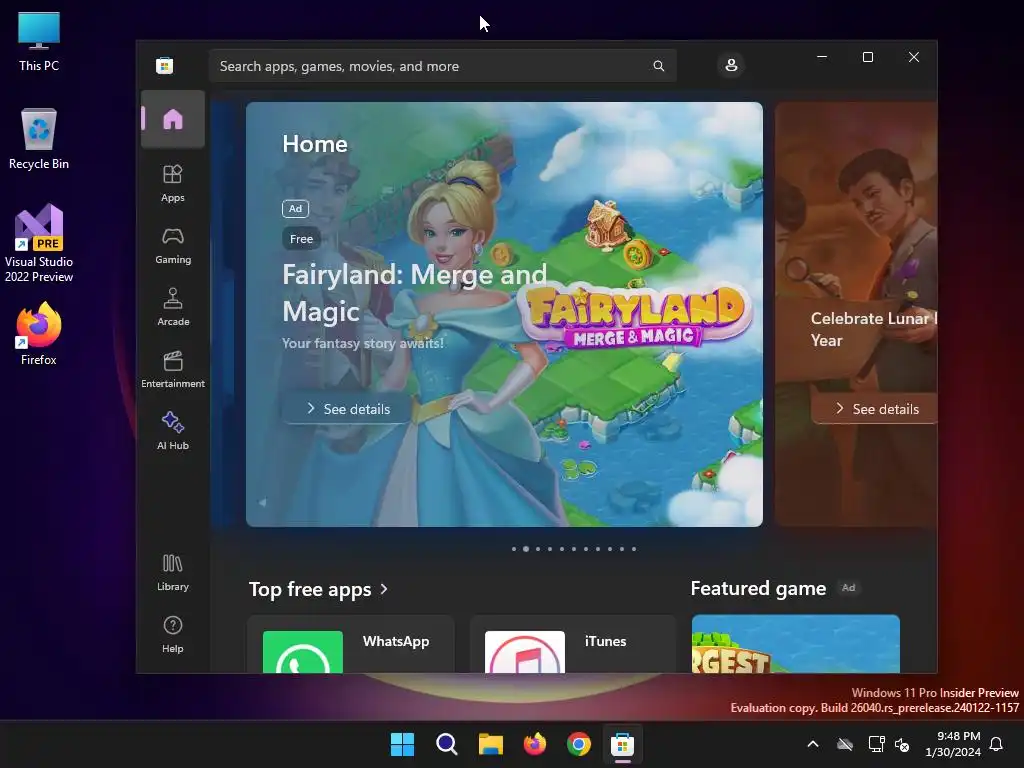Close the Microsoft Store window
This screenshot has width=1024, height=768.
click(x=914, y=57)
